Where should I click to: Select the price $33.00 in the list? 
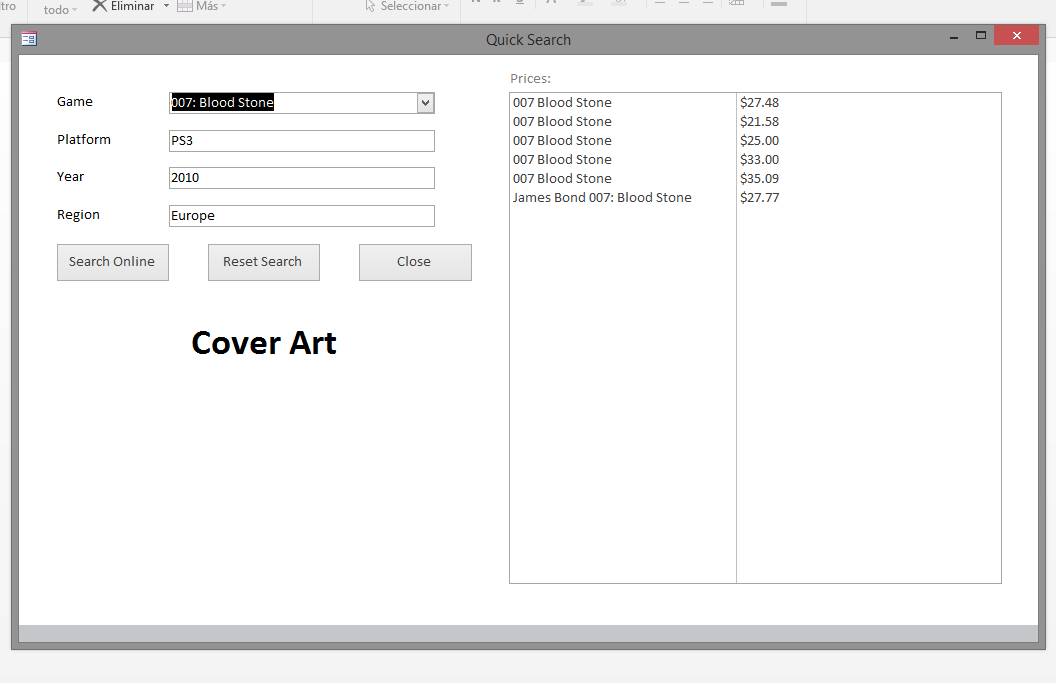coord(759,160)
